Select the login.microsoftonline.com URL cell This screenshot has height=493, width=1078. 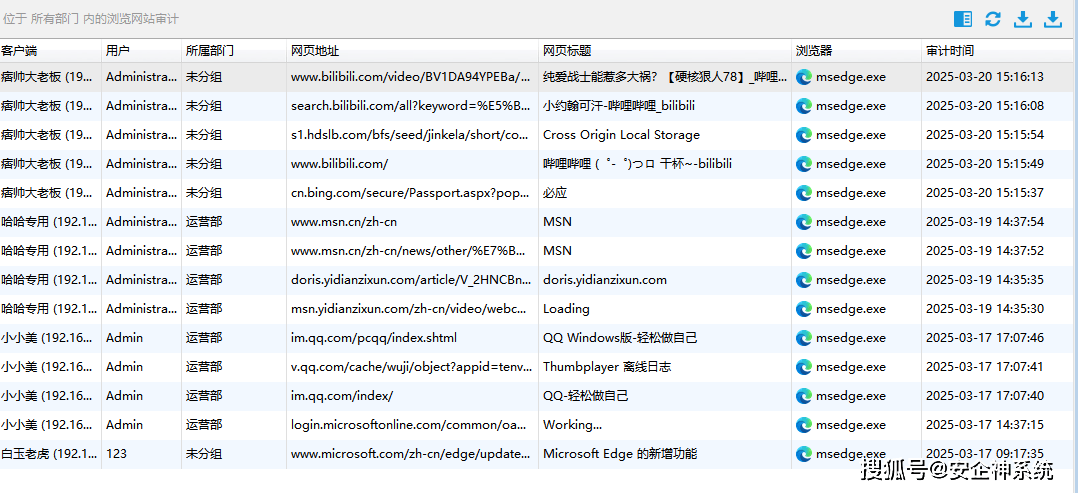point(412,425)
